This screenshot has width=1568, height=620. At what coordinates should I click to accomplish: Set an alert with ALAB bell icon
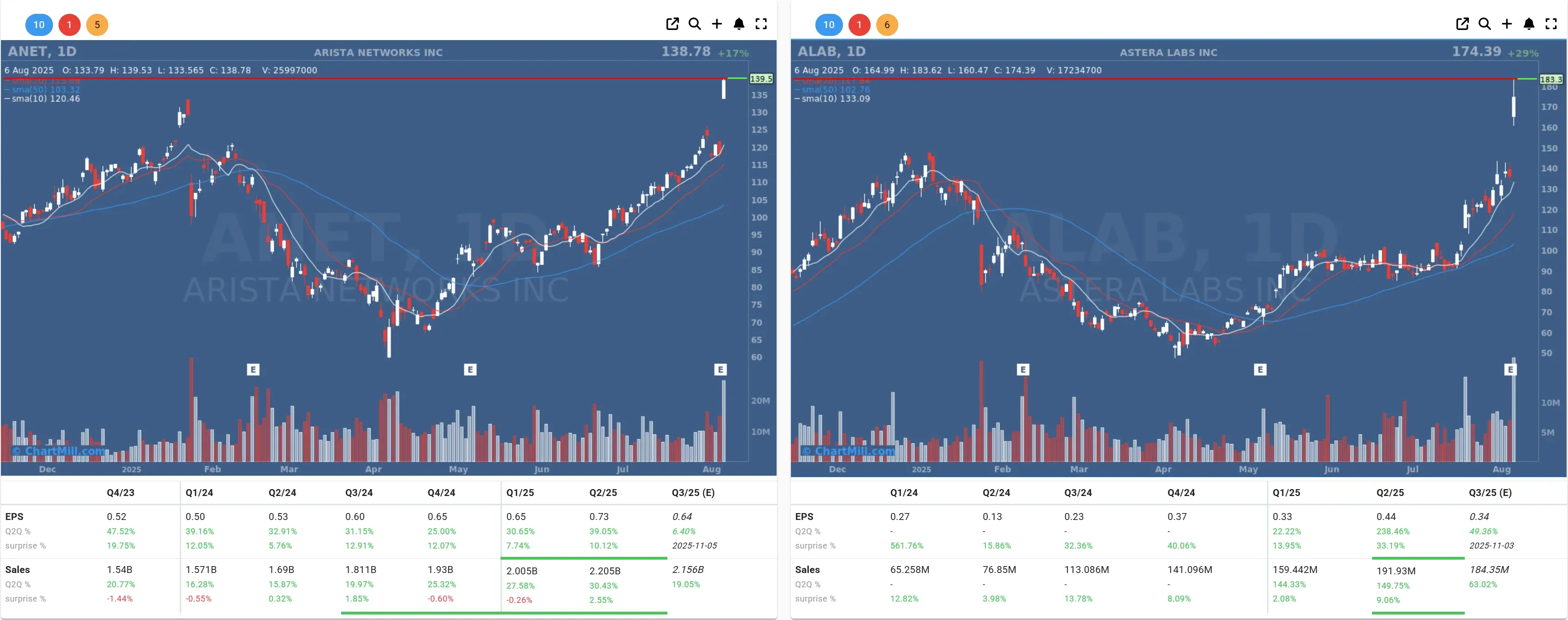(x=1529, y=24)
